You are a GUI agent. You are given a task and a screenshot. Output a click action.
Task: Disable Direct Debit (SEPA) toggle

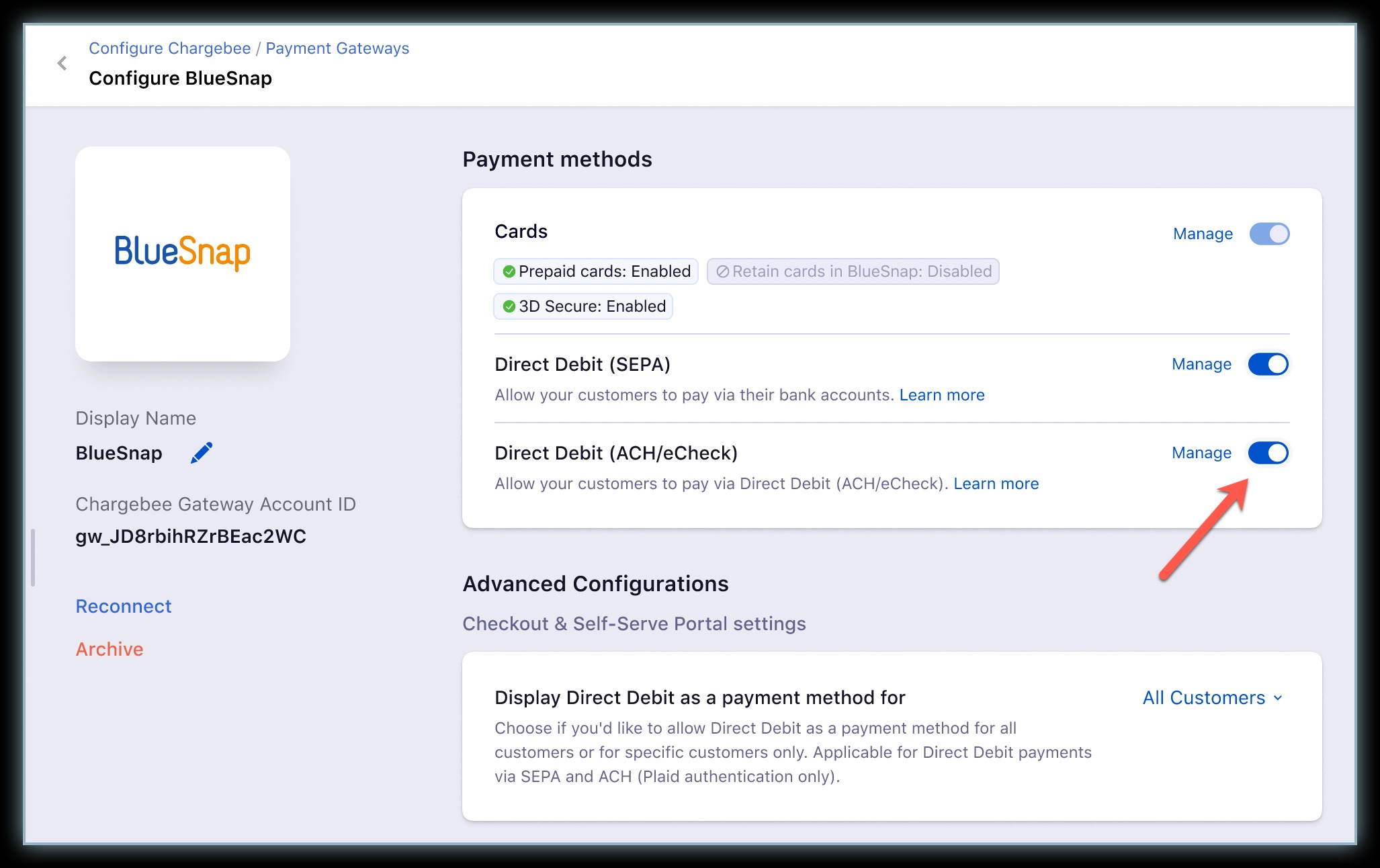click(1268, 364)
